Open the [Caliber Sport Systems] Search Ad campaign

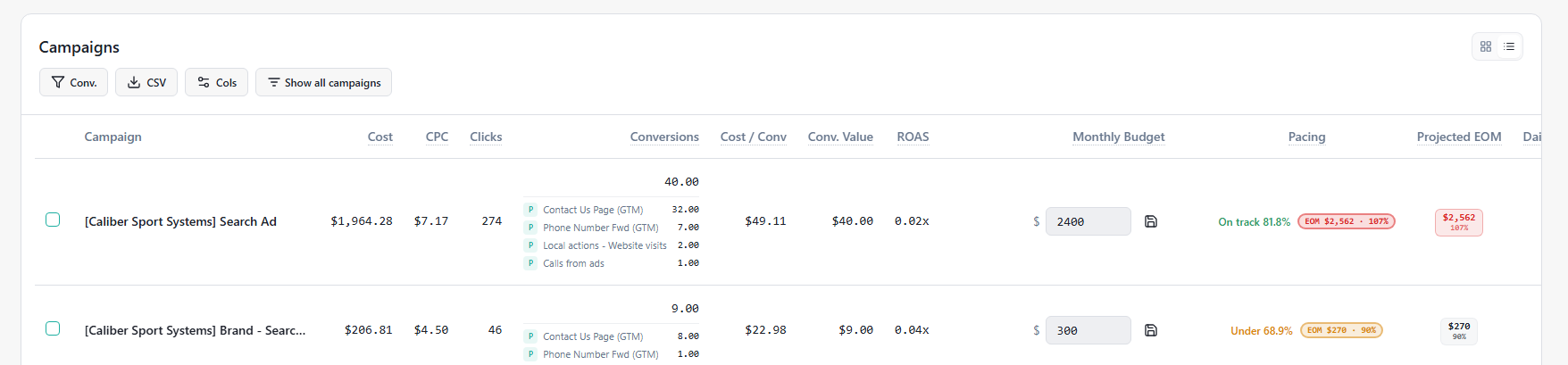point(180,221)
